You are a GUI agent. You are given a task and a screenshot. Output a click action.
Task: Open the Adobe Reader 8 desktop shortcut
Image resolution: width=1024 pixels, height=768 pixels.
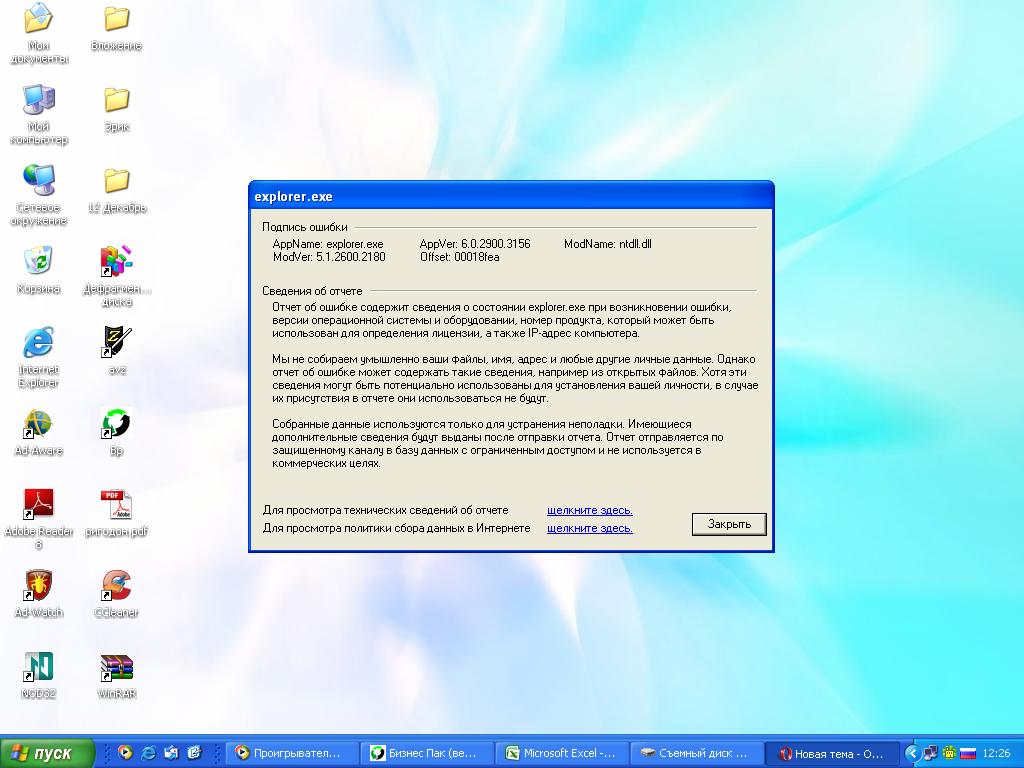click(38, 505)
